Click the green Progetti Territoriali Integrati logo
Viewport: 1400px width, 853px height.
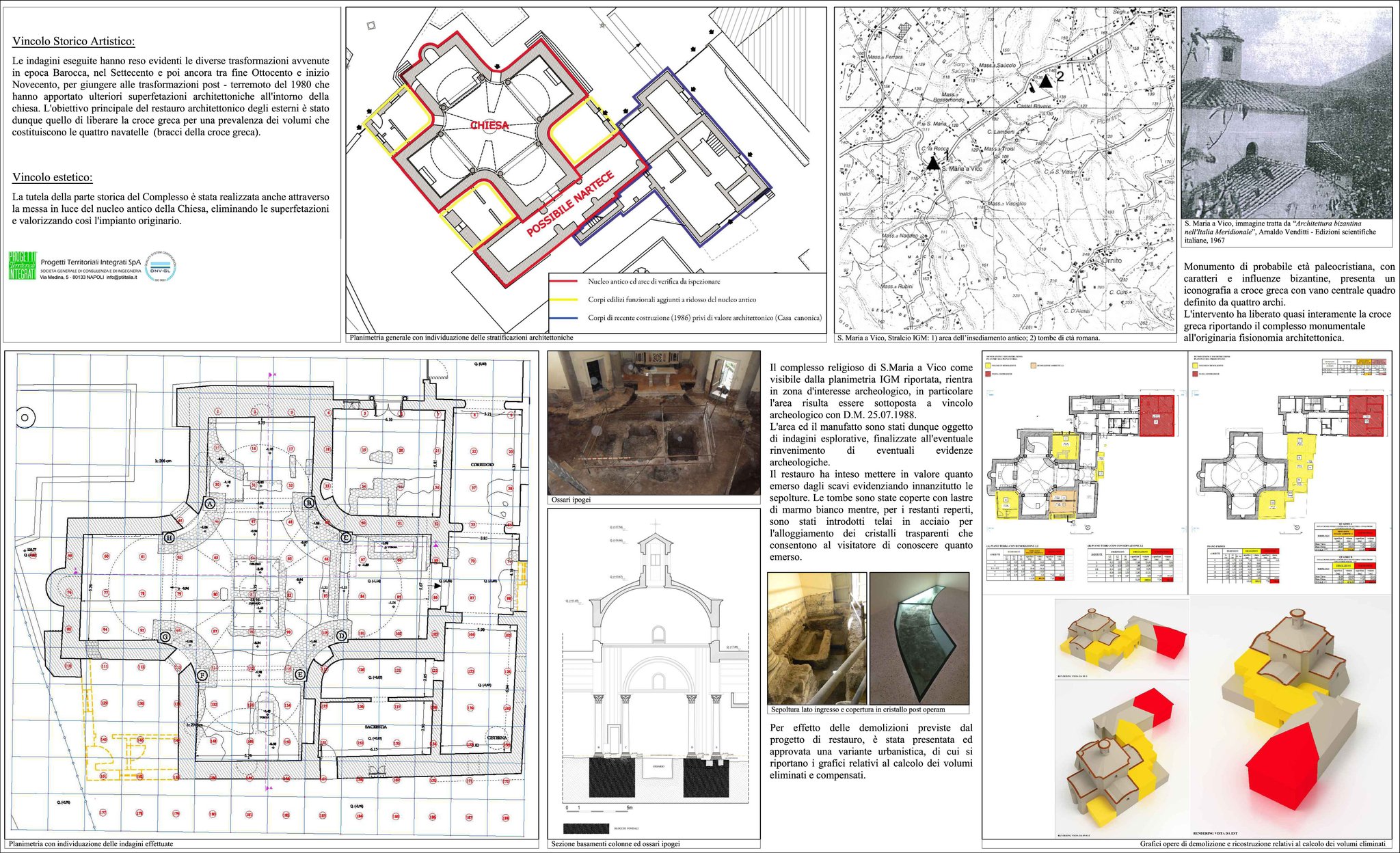click(22, 265)
